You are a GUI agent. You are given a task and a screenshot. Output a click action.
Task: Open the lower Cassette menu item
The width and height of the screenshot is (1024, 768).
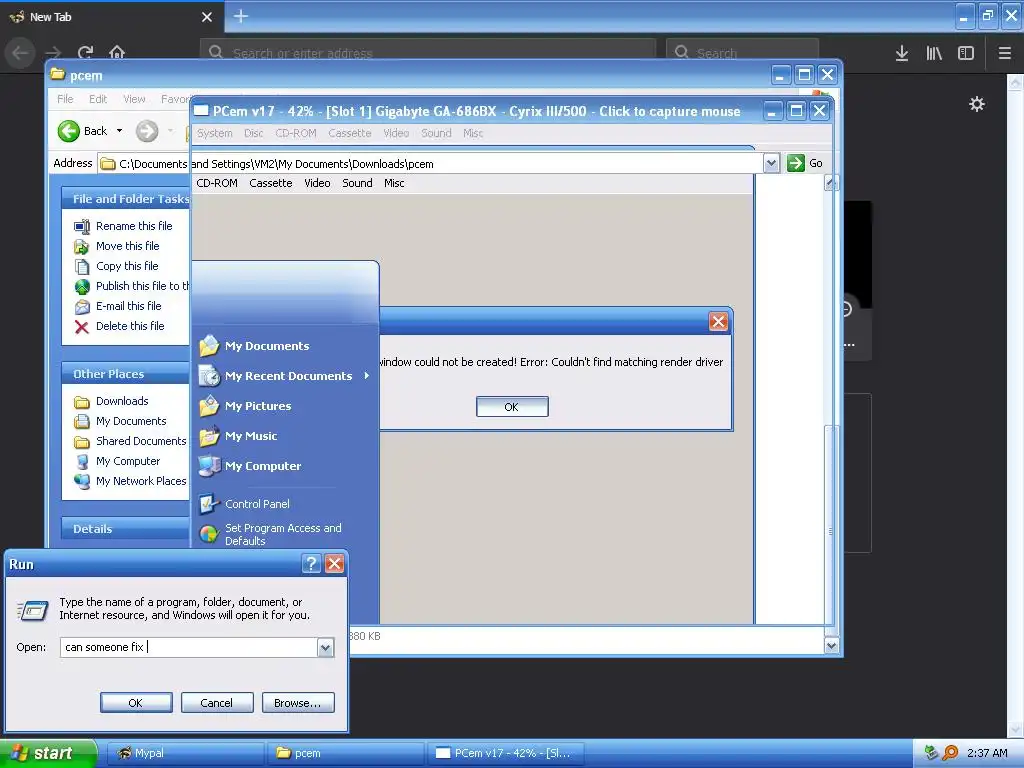point(270,183)
